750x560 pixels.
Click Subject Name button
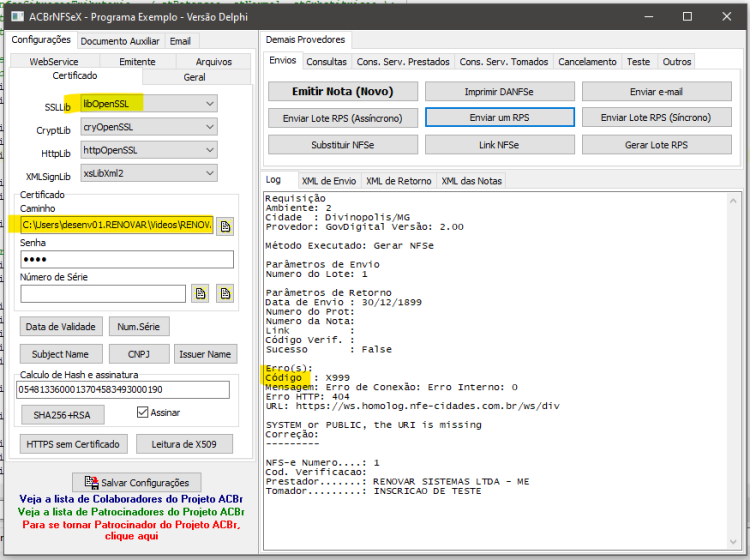point(61,354)
